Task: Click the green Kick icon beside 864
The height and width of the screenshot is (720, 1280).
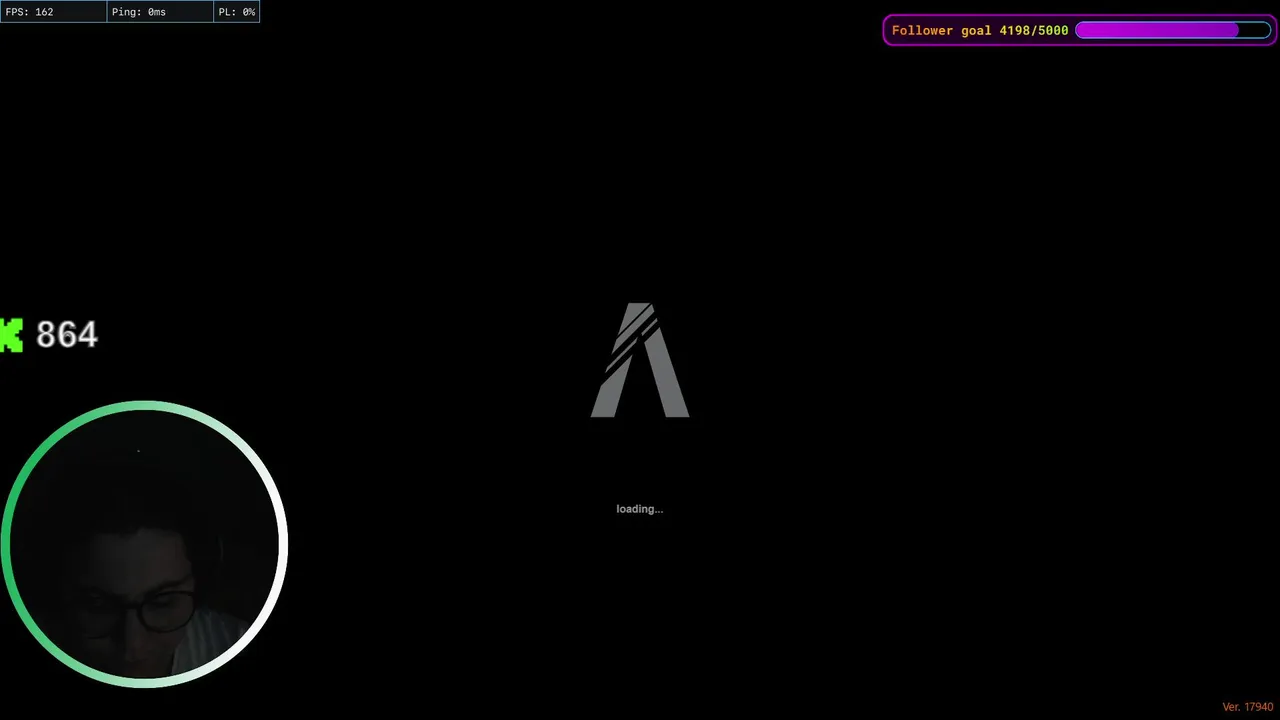Action: tap(11, 335)
